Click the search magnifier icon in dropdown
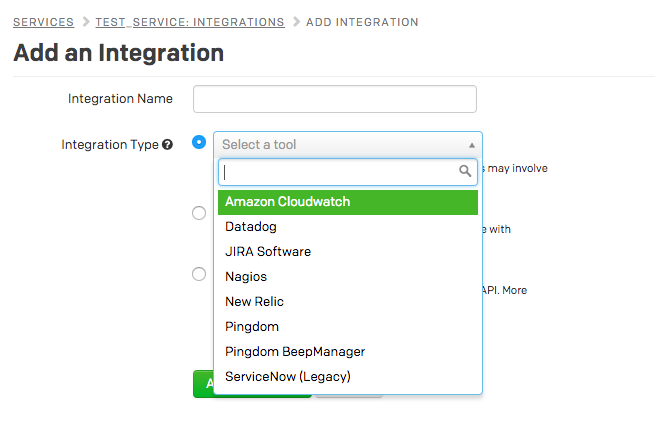The width and height of the screenshot is (655, 421). coord(465,171)
